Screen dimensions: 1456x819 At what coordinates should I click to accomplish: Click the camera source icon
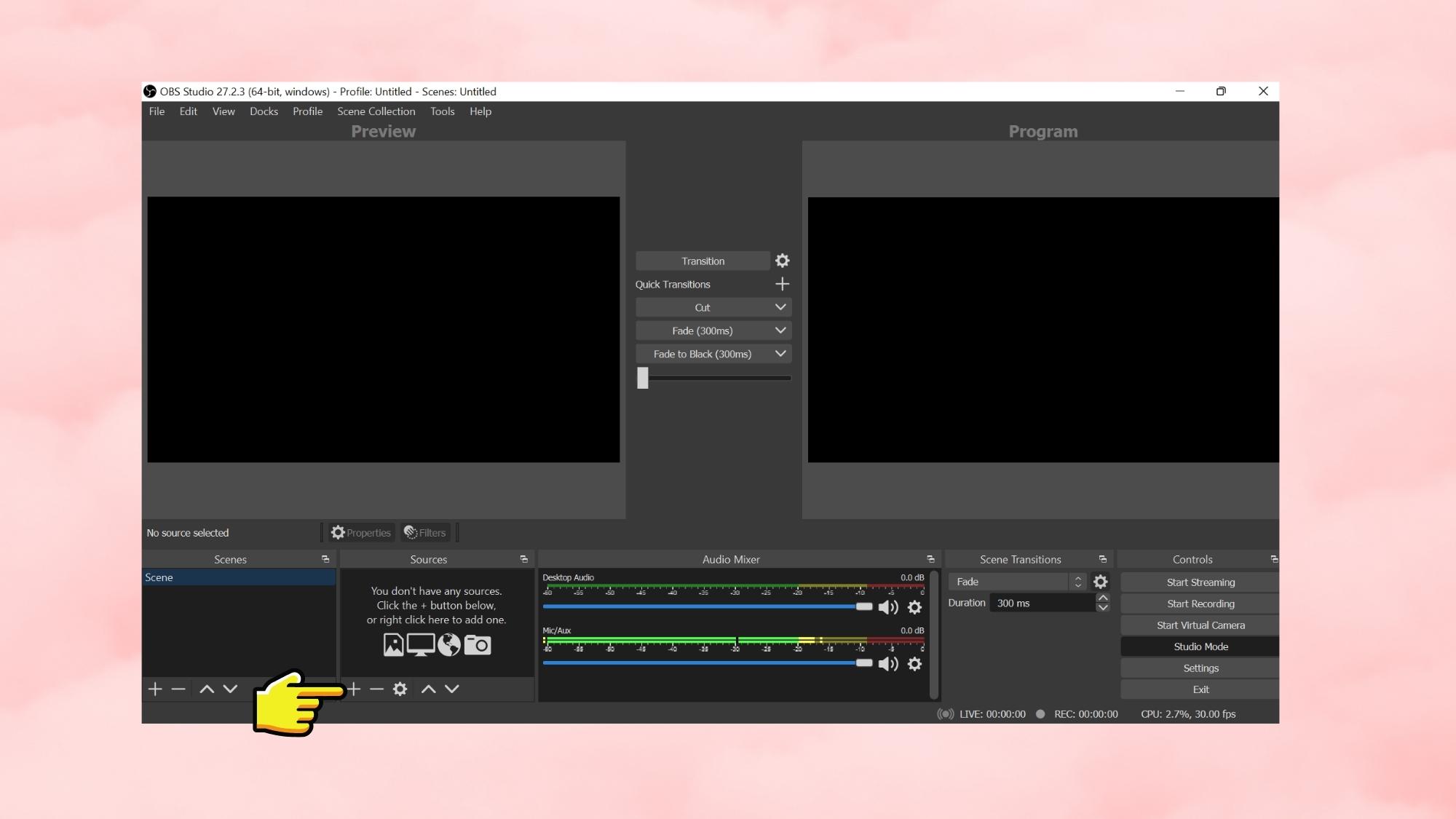pyautogui.click(x=478, y=645)
